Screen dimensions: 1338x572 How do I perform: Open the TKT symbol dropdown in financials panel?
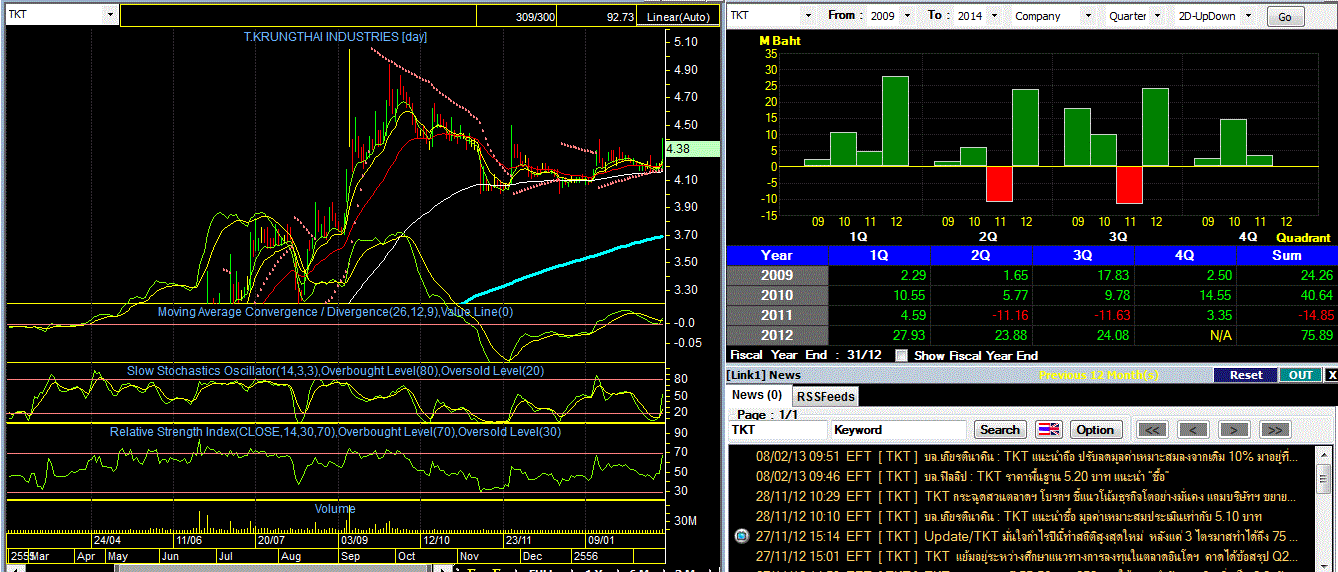[809, 16]
